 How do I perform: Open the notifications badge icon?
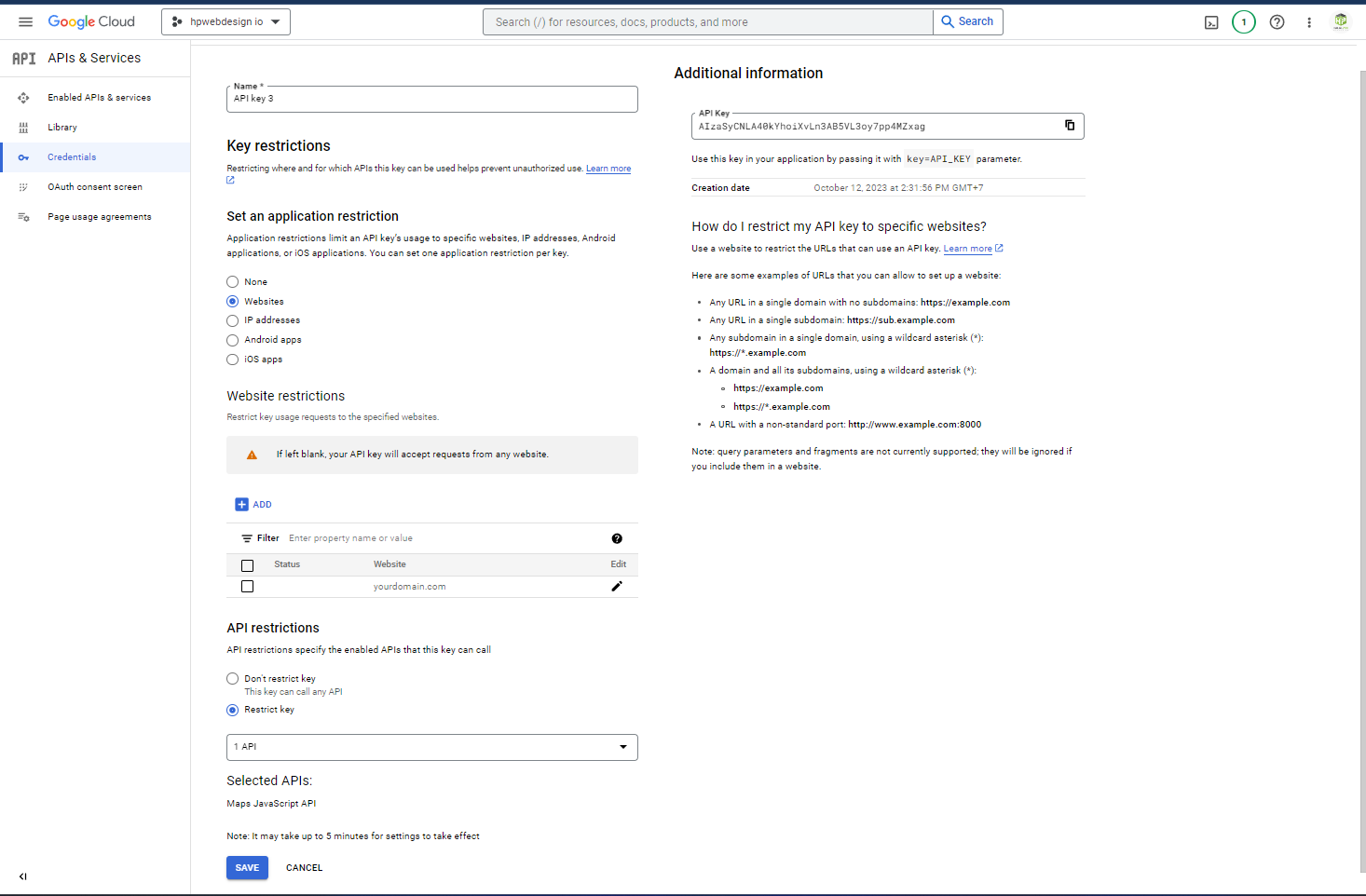click(x=1243, y=22)
